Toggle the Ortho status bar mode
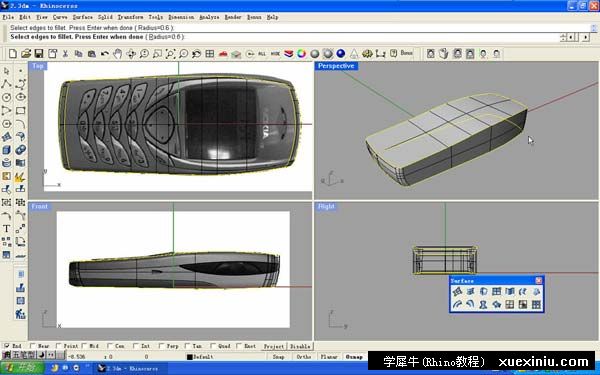This screenshot has width=600, height=375. click(304, 357)
